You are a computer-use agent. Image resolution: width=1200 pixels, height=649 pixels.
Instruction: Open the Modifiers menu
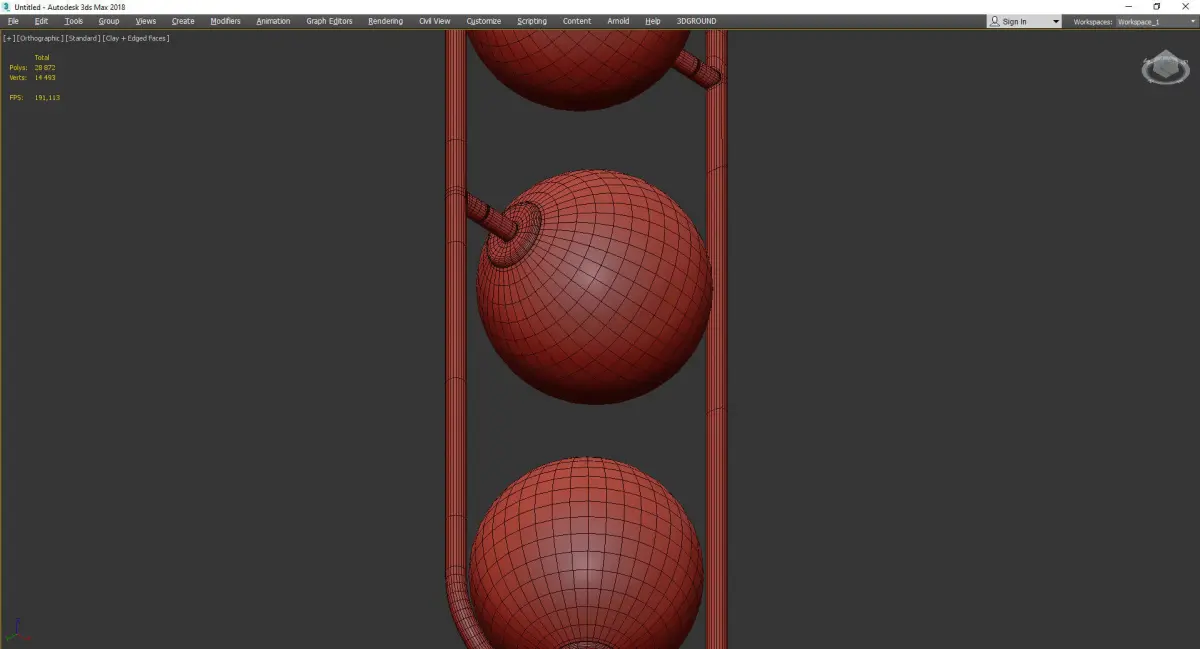coord(225,21)
